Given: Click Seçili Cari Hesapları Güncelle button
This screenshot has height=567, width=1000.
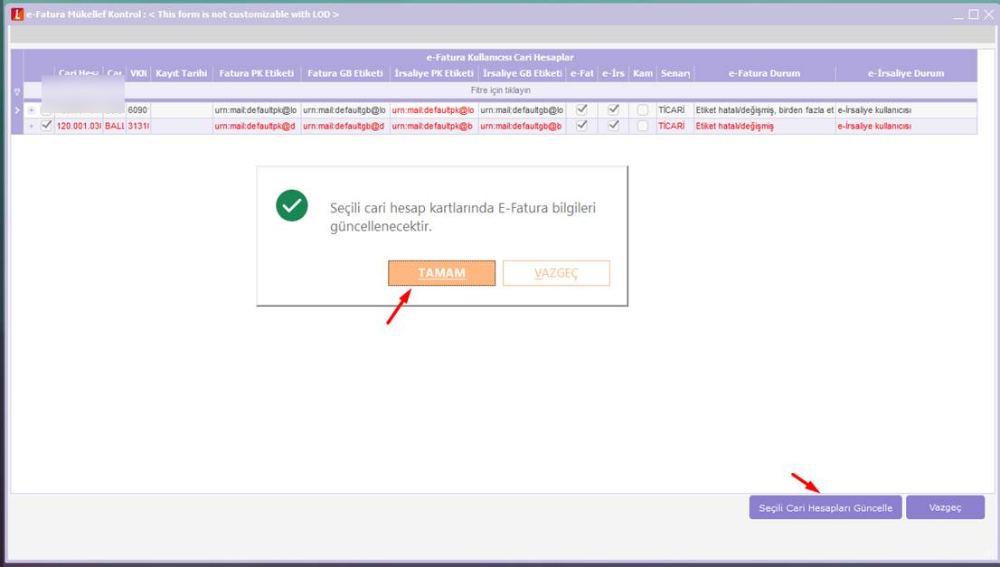Looking at the screenshot, I should pyautogui.click(x=825, y=508).
